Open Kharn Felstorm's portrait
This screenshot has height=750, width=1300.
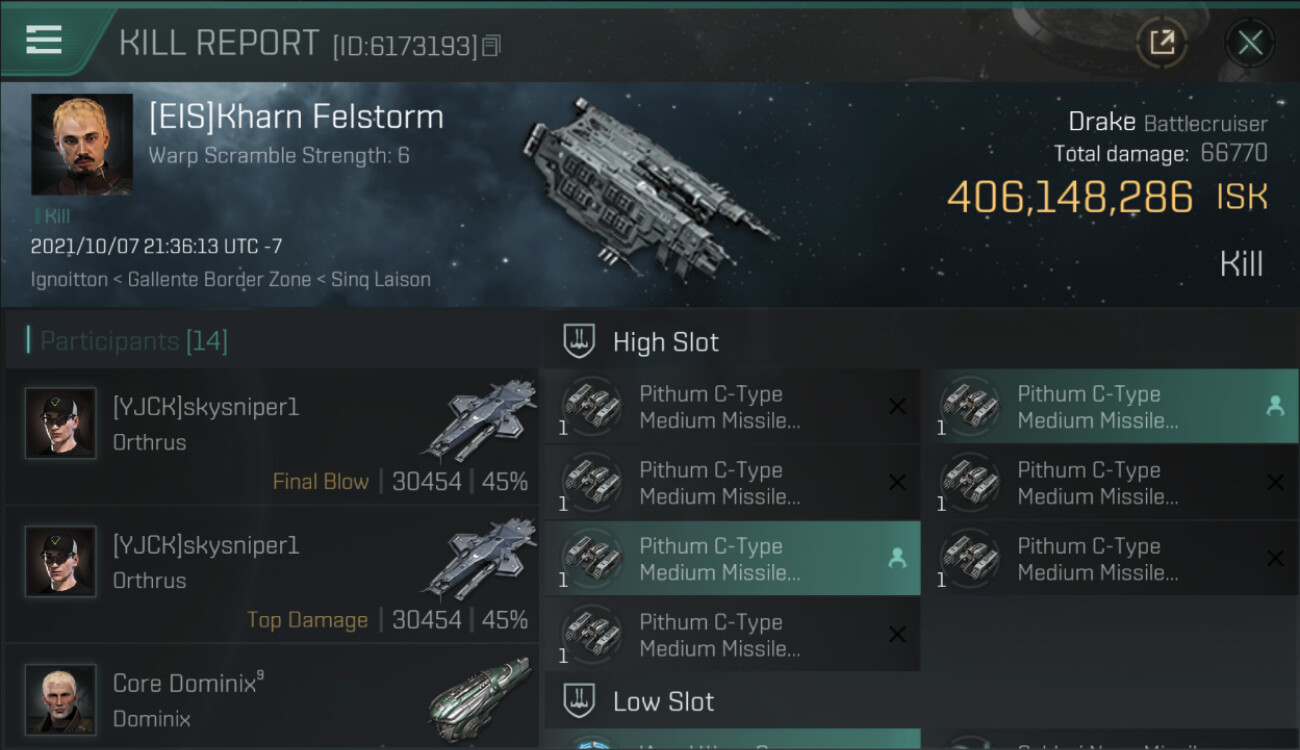pyautogui.click(x=82, y=144)
